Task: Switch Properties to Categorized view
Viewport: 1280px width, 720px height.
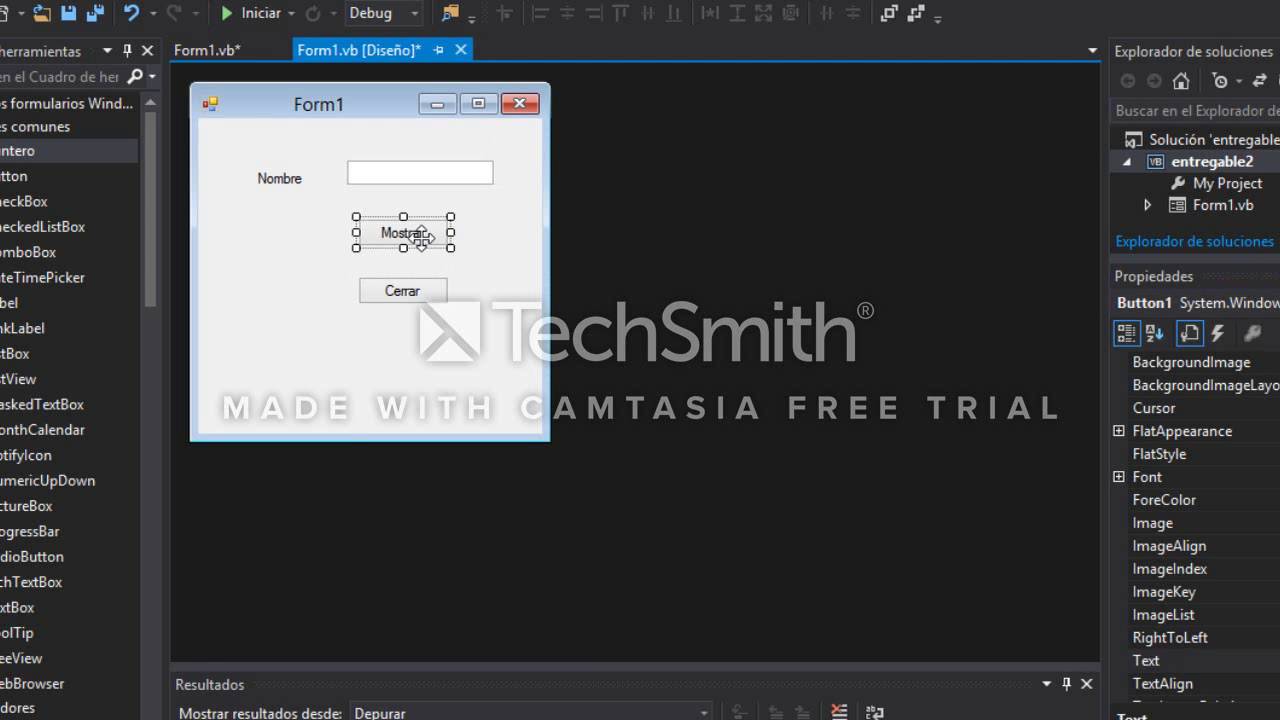Action: 1127,334
